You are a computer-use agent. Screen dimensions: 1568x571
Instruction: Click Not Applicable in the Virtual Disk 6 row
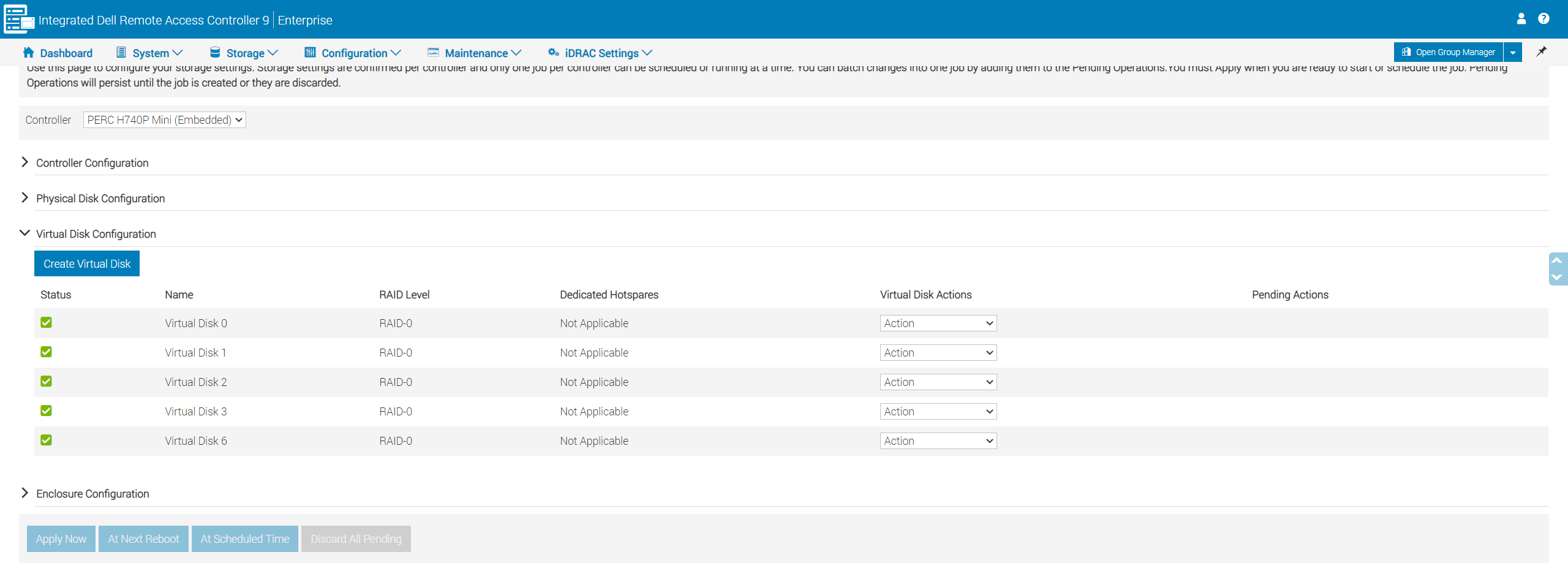594,441
